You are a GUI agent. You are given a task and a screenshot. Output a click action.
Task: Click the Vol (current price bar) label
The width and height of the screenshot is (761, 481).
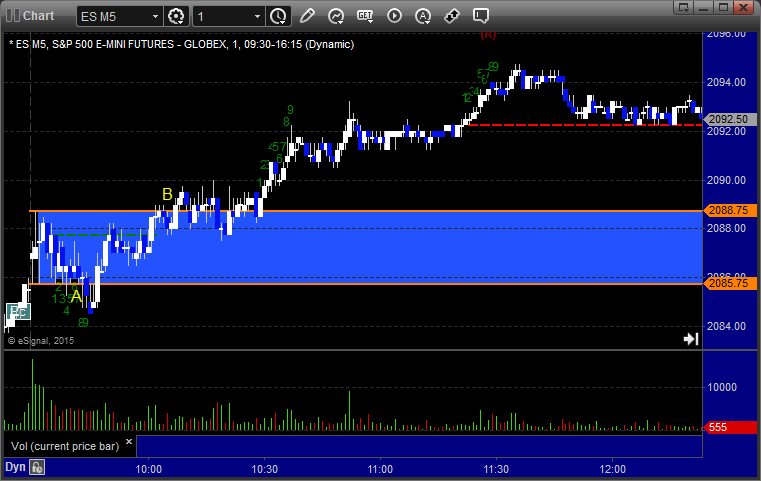tap(65, 446)
